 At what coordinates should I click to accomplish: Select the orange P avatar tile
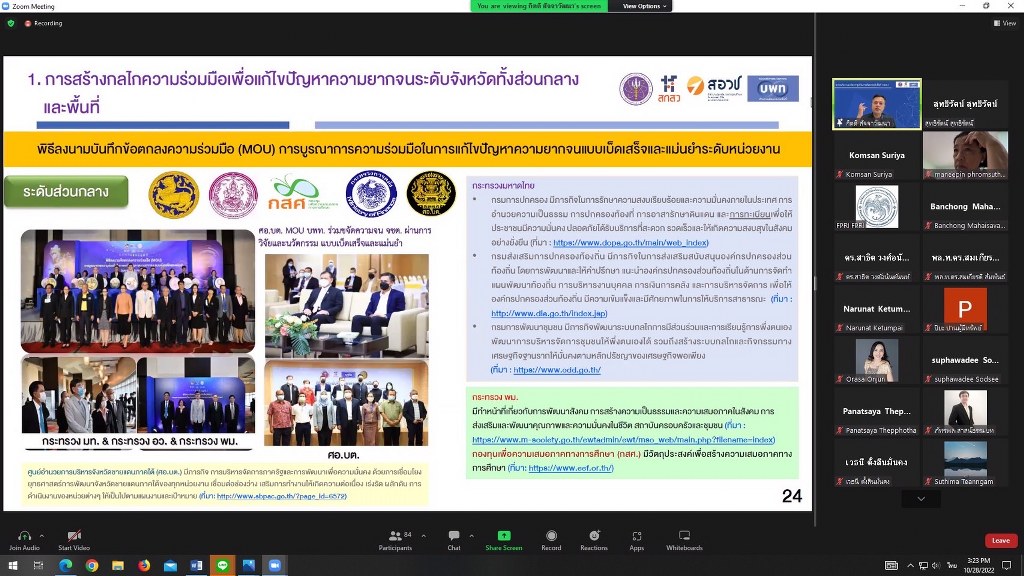tap(965, 308)
